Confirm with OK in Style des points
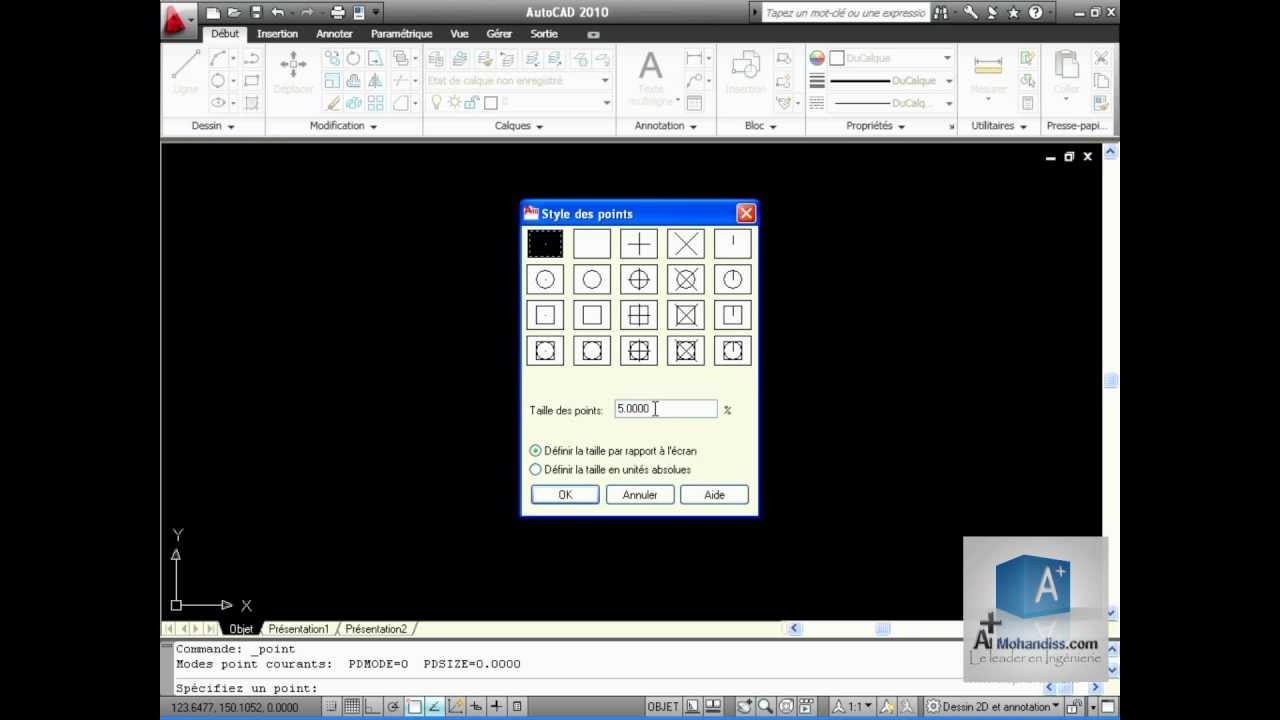Viewport: 1280px width, 720px height. [x=565, y=495]
